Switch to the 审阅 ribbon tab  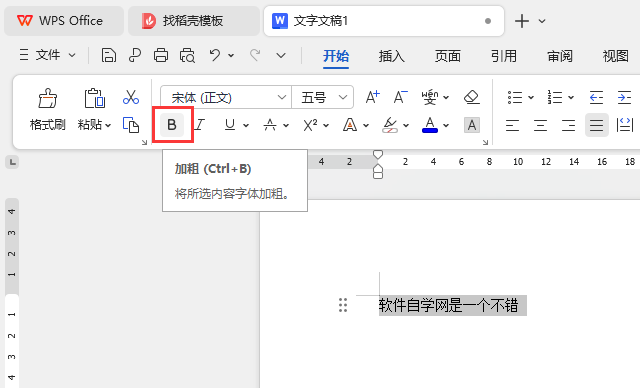(560, 56)
